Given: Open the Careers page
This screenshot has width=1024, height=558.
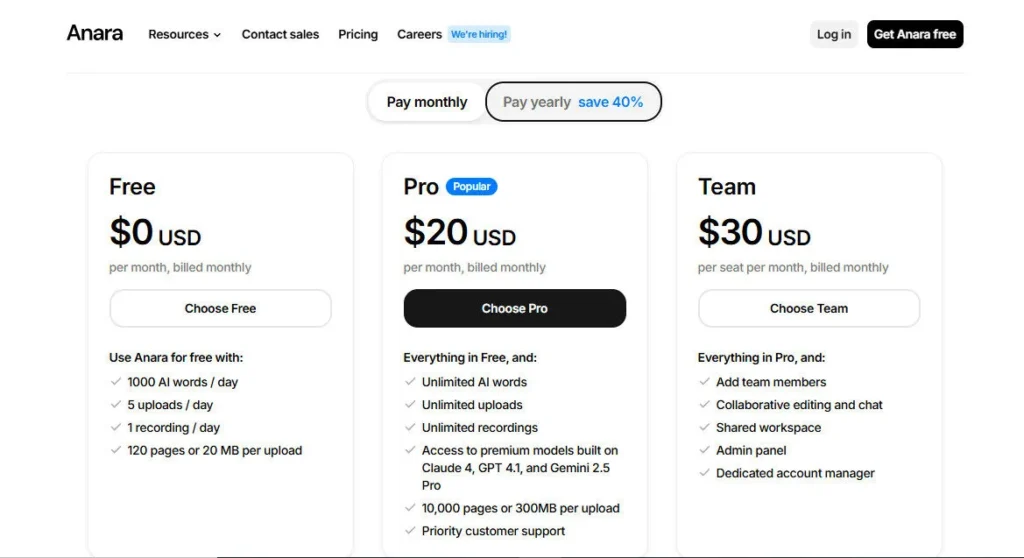Looking at the screenshot, I should click(419, 34).
